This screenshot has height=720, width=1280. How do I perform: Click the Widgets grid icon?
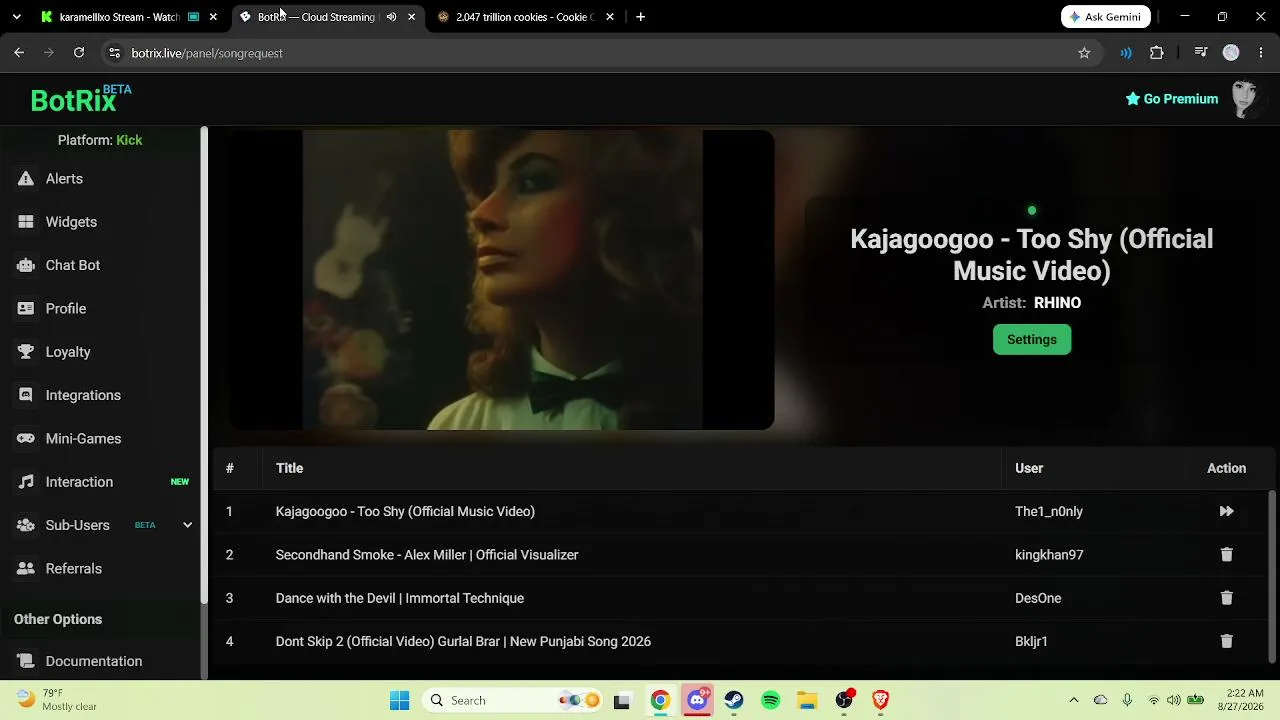(26, 222)
